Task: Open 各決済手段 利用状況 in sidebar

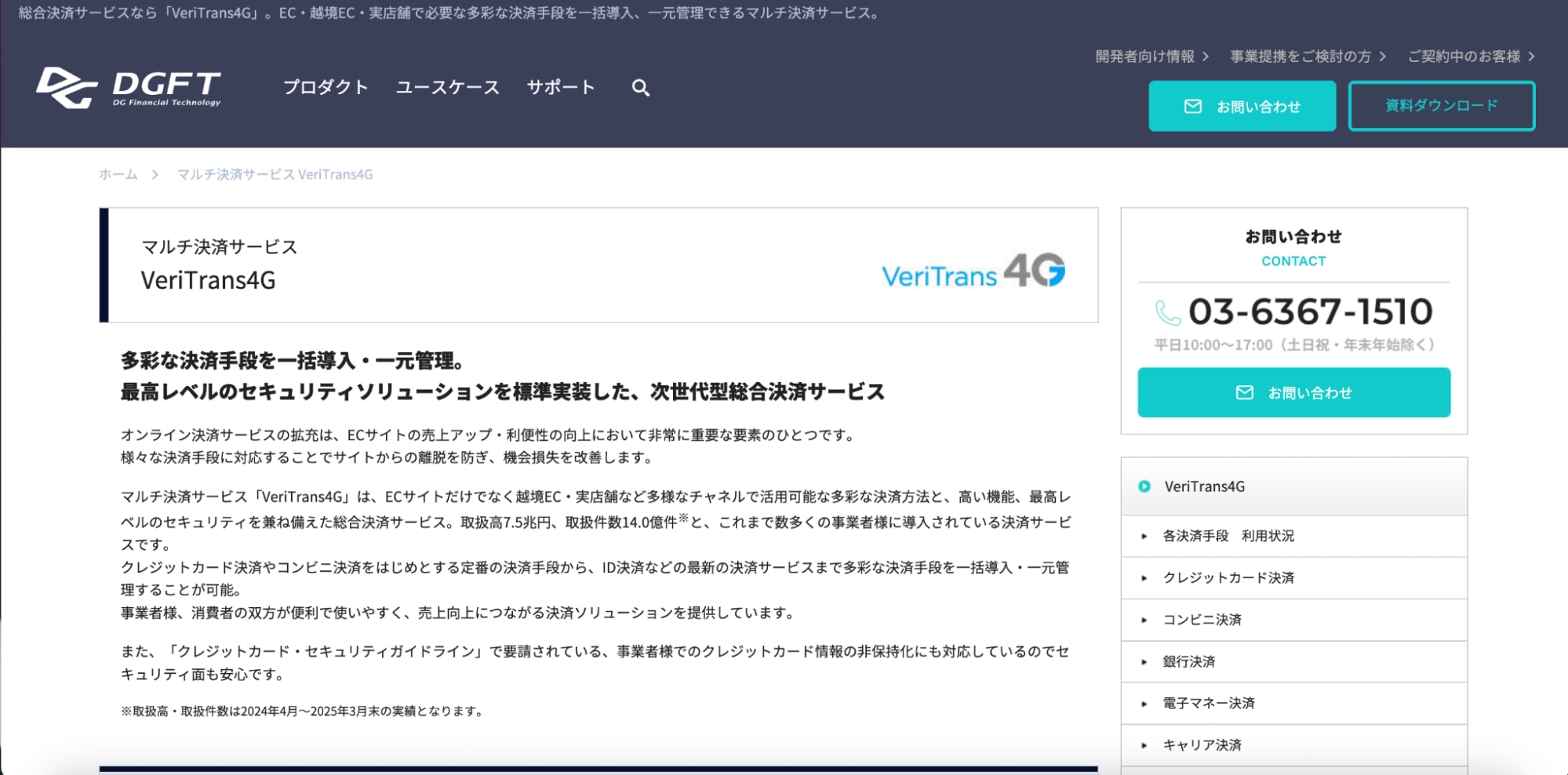Action: [1228, 536]
